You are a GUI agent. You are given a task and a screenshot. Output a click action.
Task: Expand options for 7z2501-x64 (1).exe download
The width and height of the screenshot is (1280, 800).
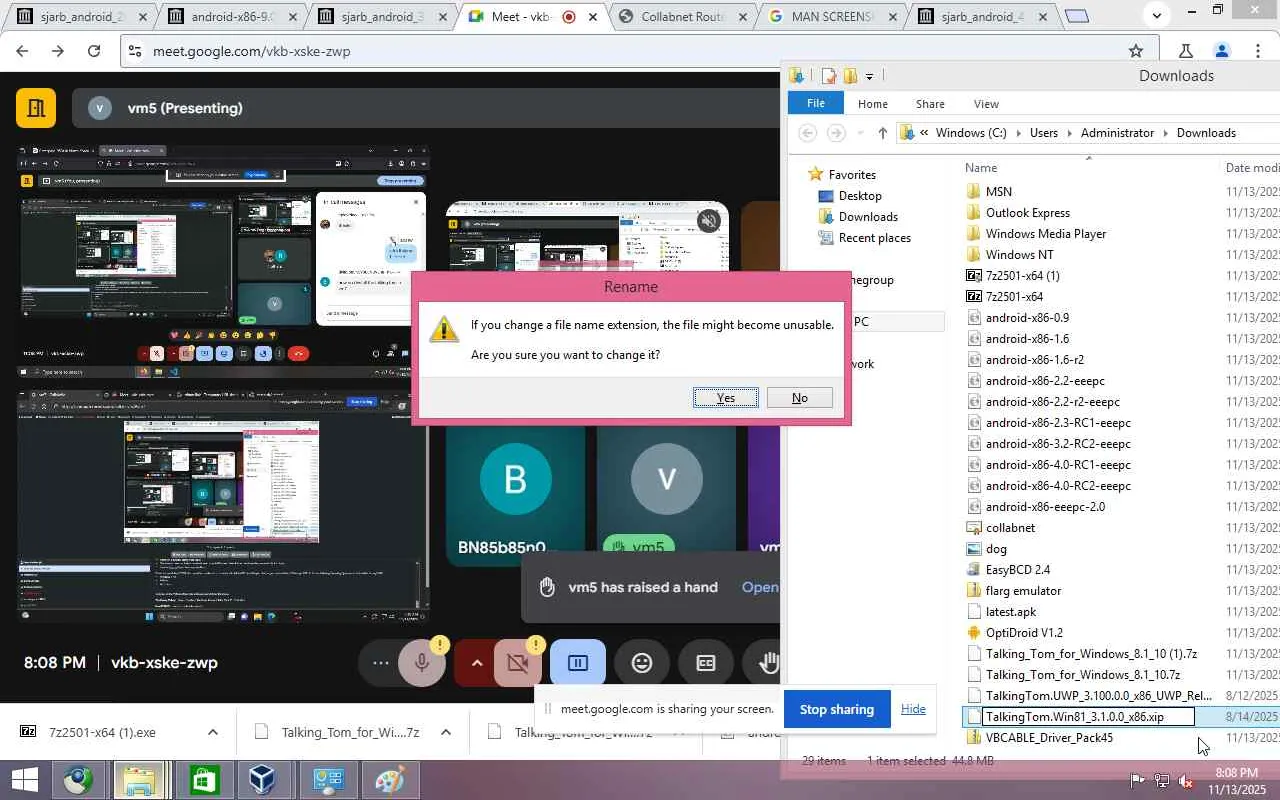[x=213, y=732]
